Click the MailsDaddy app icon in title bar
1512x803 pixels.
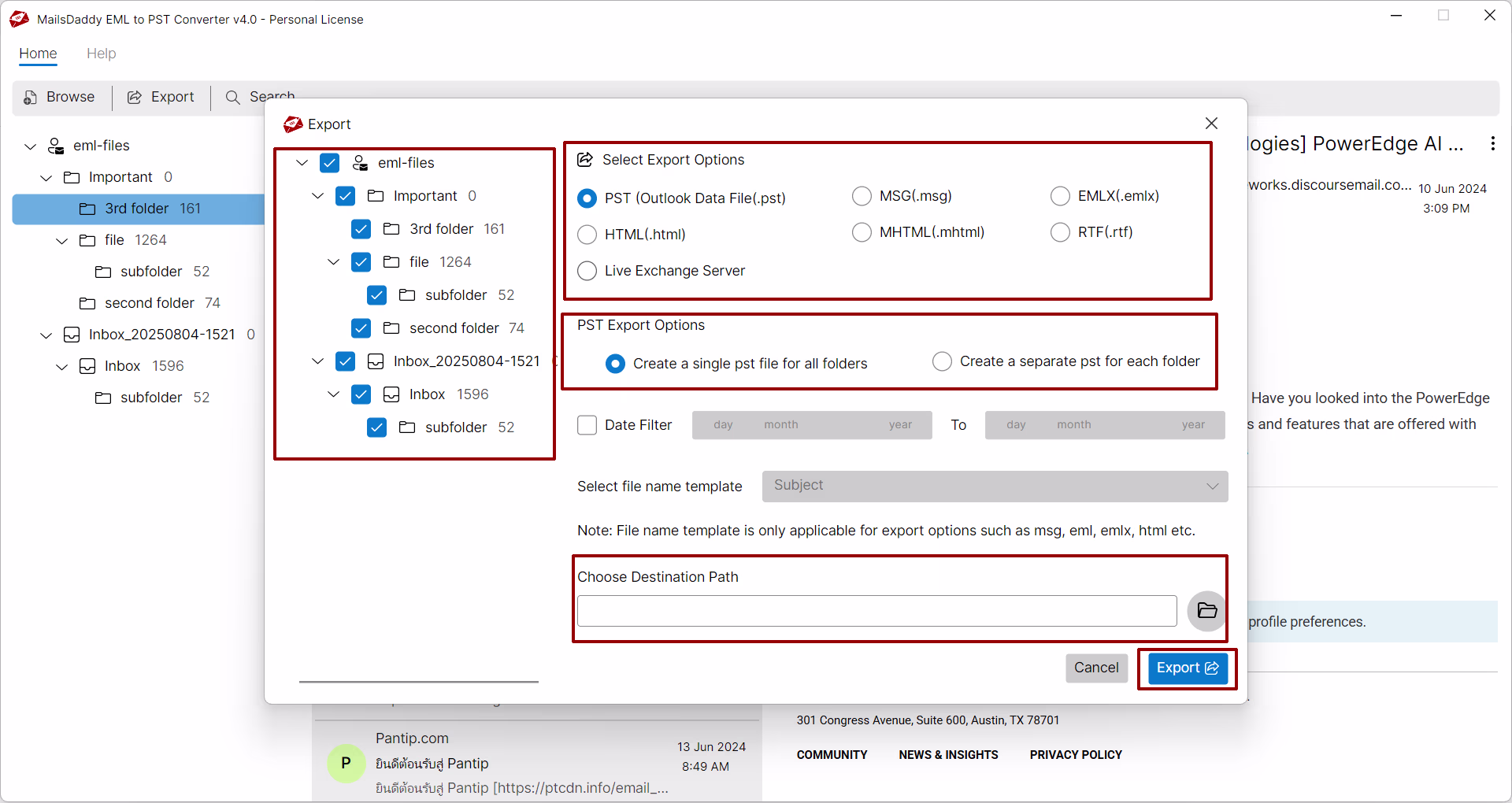19,19
